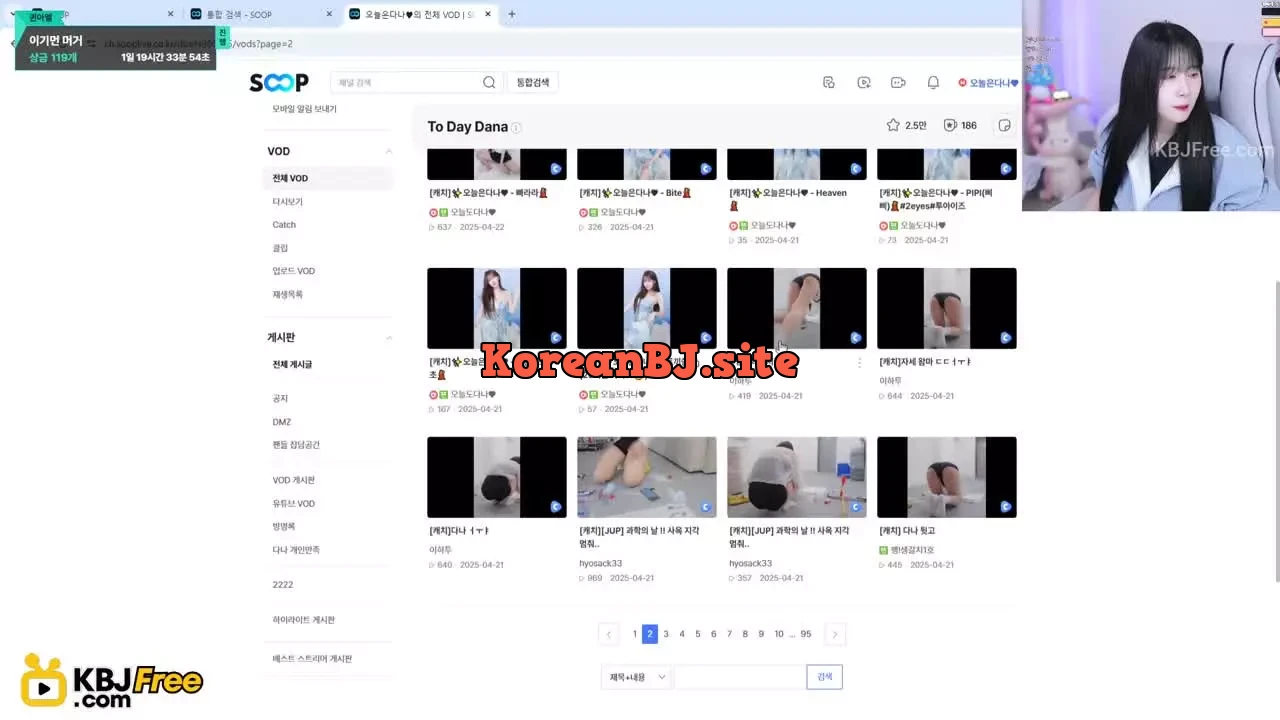Click the SOOP logo
This screenshot has height=720, width=1280.
pos(279,83)
